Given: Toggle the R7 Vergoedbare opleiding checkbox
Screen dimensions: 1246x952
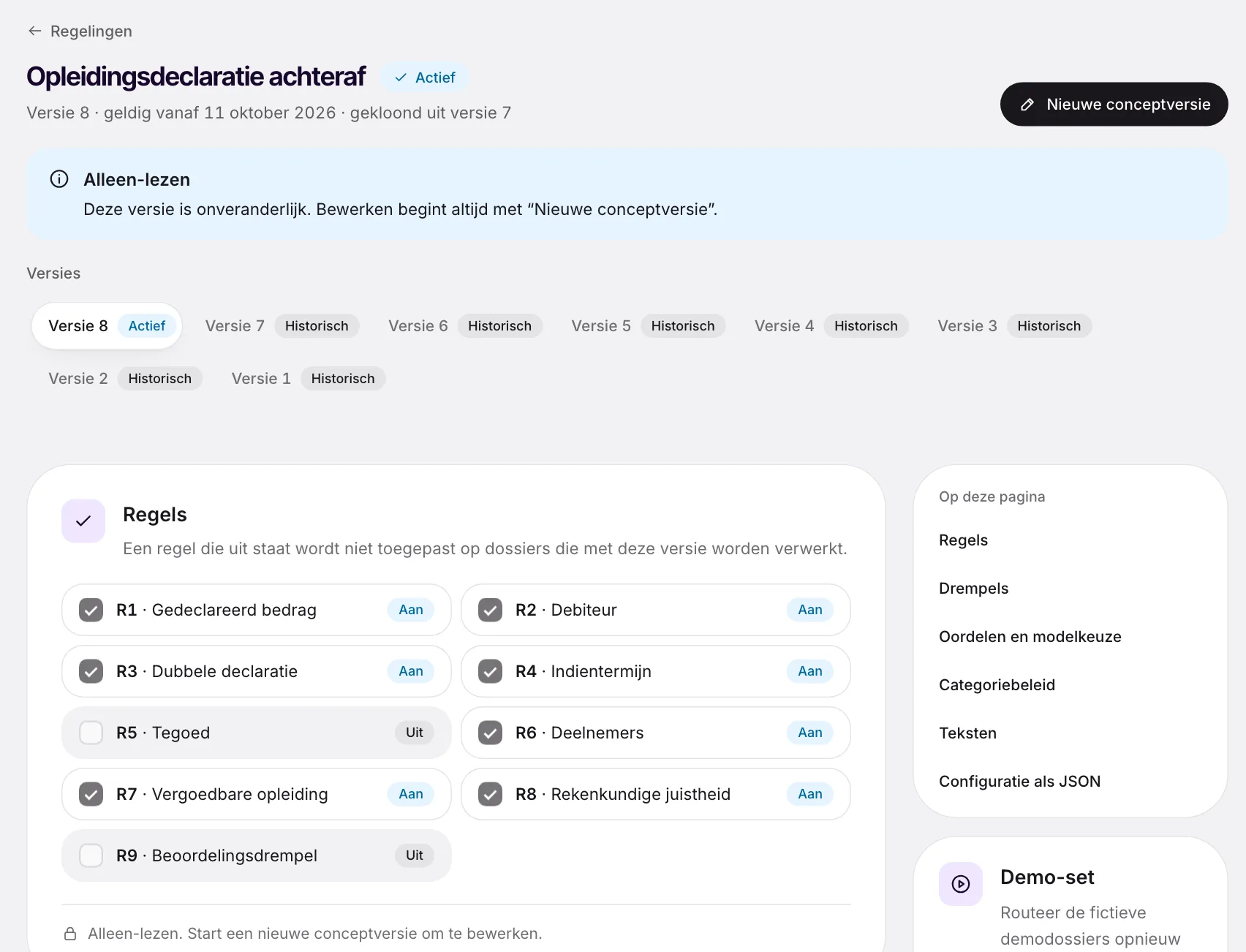Looking at the screenshot, I should (x=91, y=794).
